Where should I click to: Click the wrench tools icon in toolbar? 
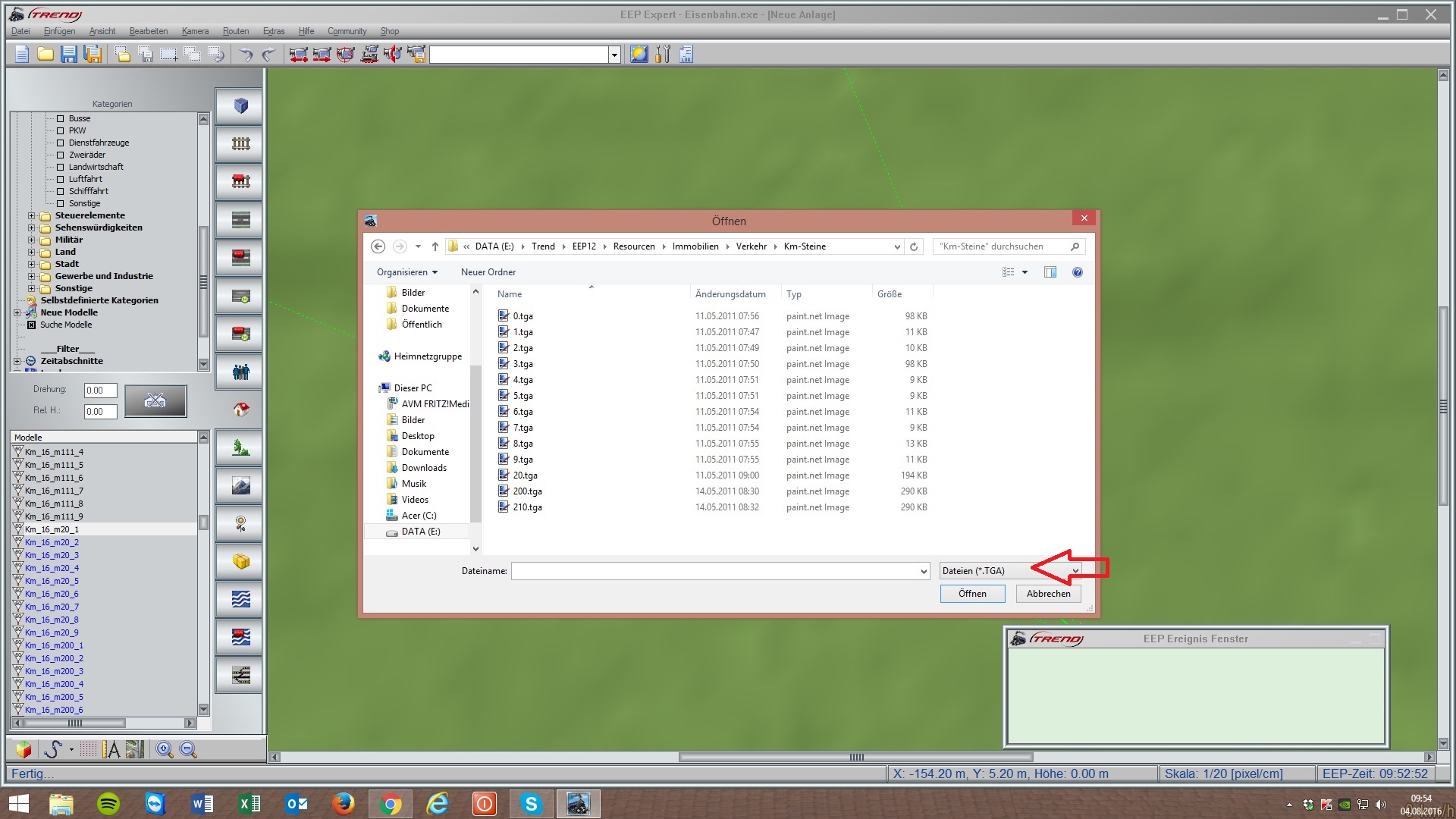tap(663, 54)
